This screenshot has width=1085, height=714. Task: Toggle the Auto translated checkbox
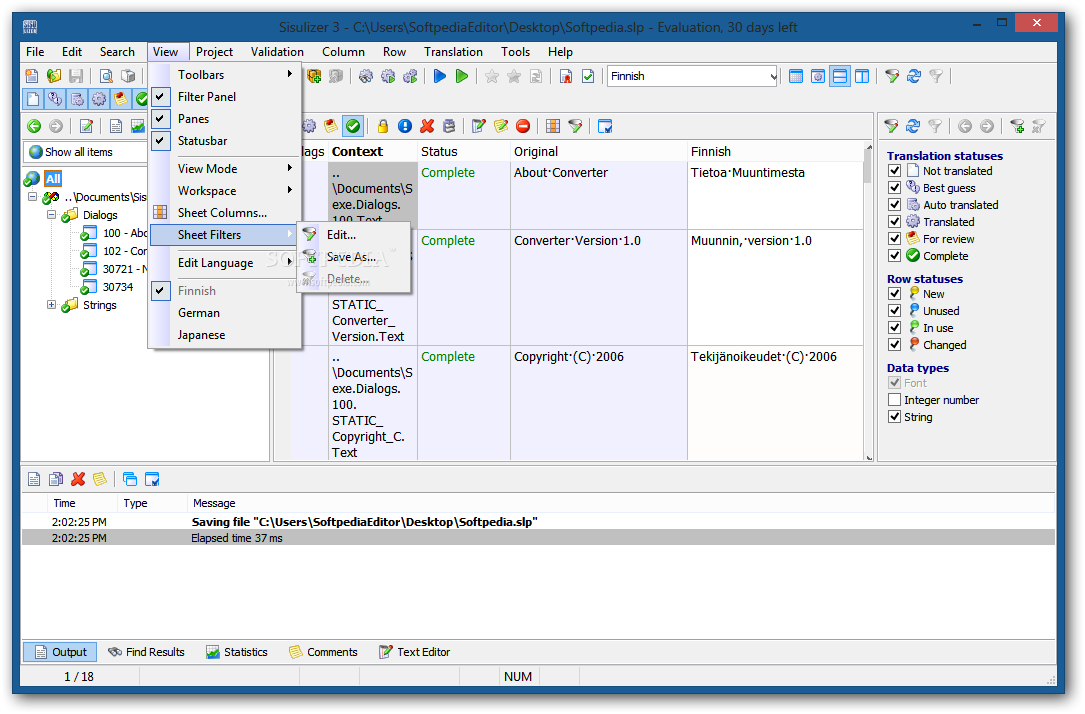tap(895, 205)
